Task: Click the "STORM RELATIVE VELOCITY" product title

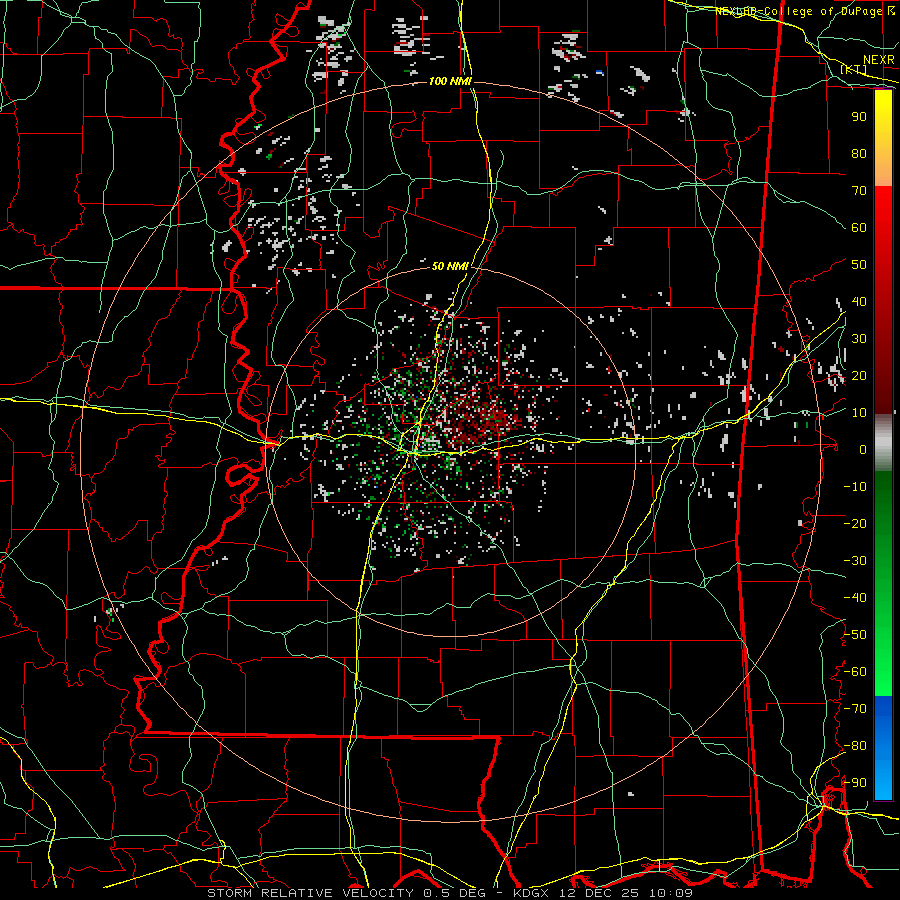Action: click(x=310, y=893)
